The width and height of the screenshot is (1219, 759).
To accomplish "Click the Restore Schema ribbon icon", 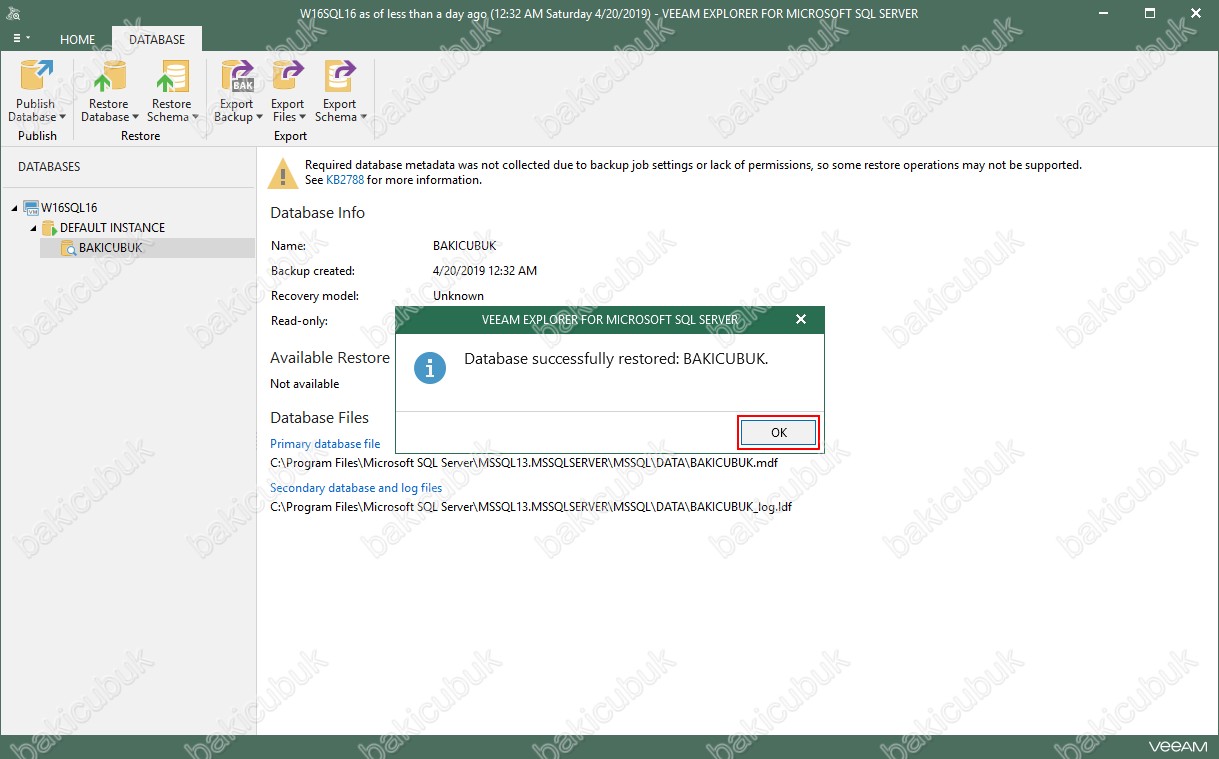I will (171, 76).
